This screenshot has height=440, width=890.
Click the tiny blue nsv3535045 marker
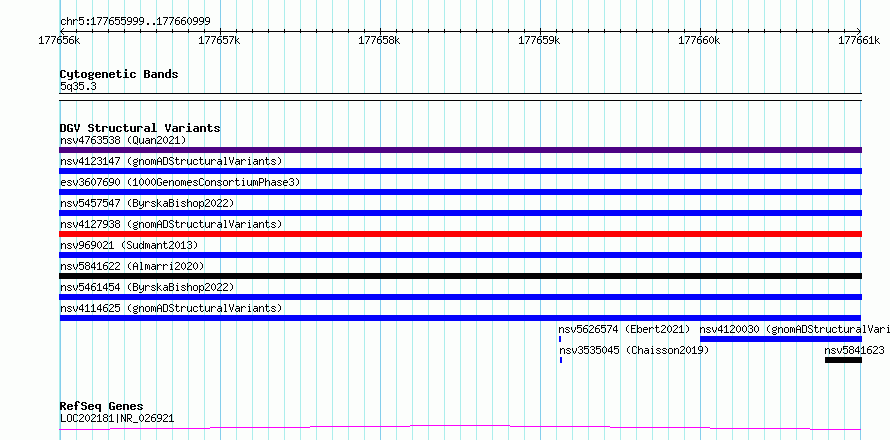[561, 360]
